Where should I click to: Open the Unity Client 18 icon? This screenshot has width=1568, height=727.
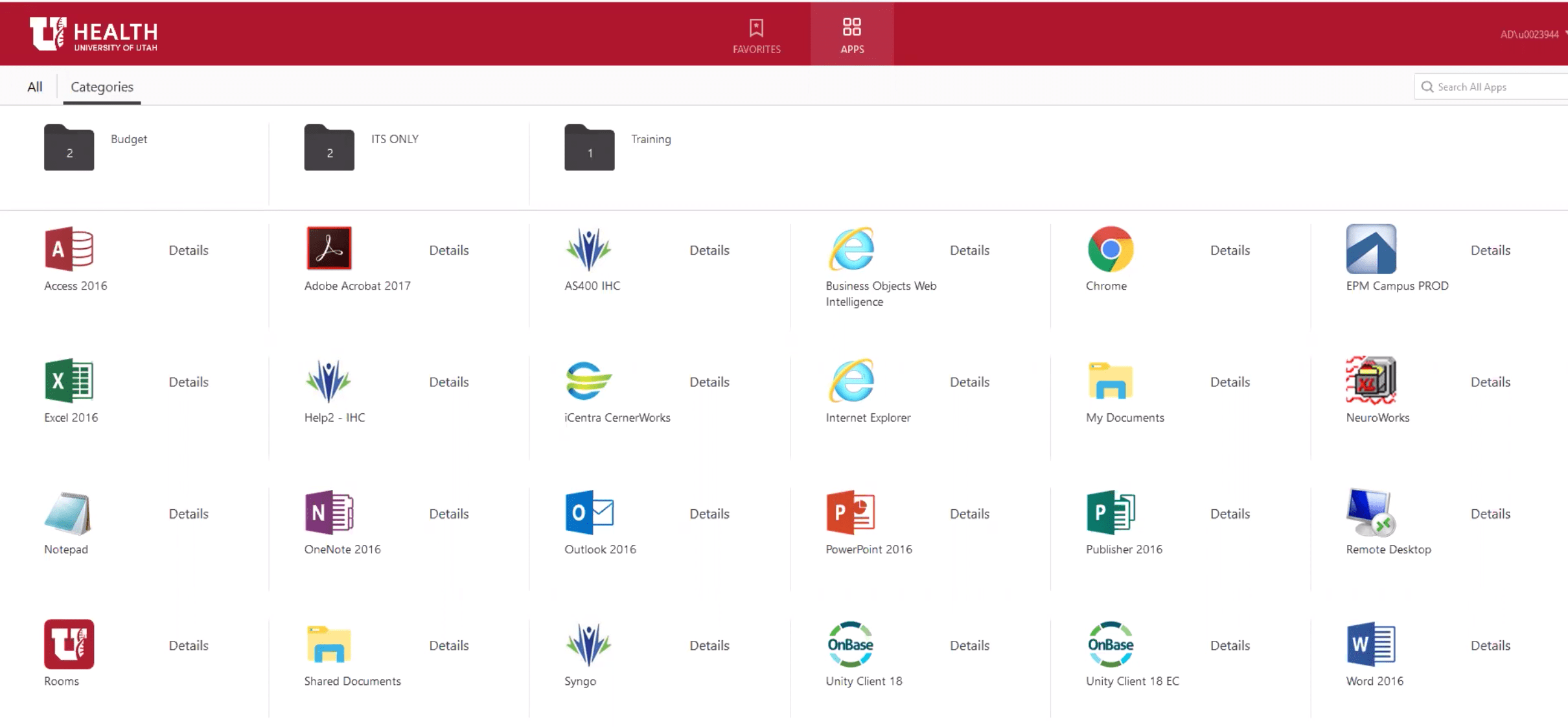click(x=851, y=644)
